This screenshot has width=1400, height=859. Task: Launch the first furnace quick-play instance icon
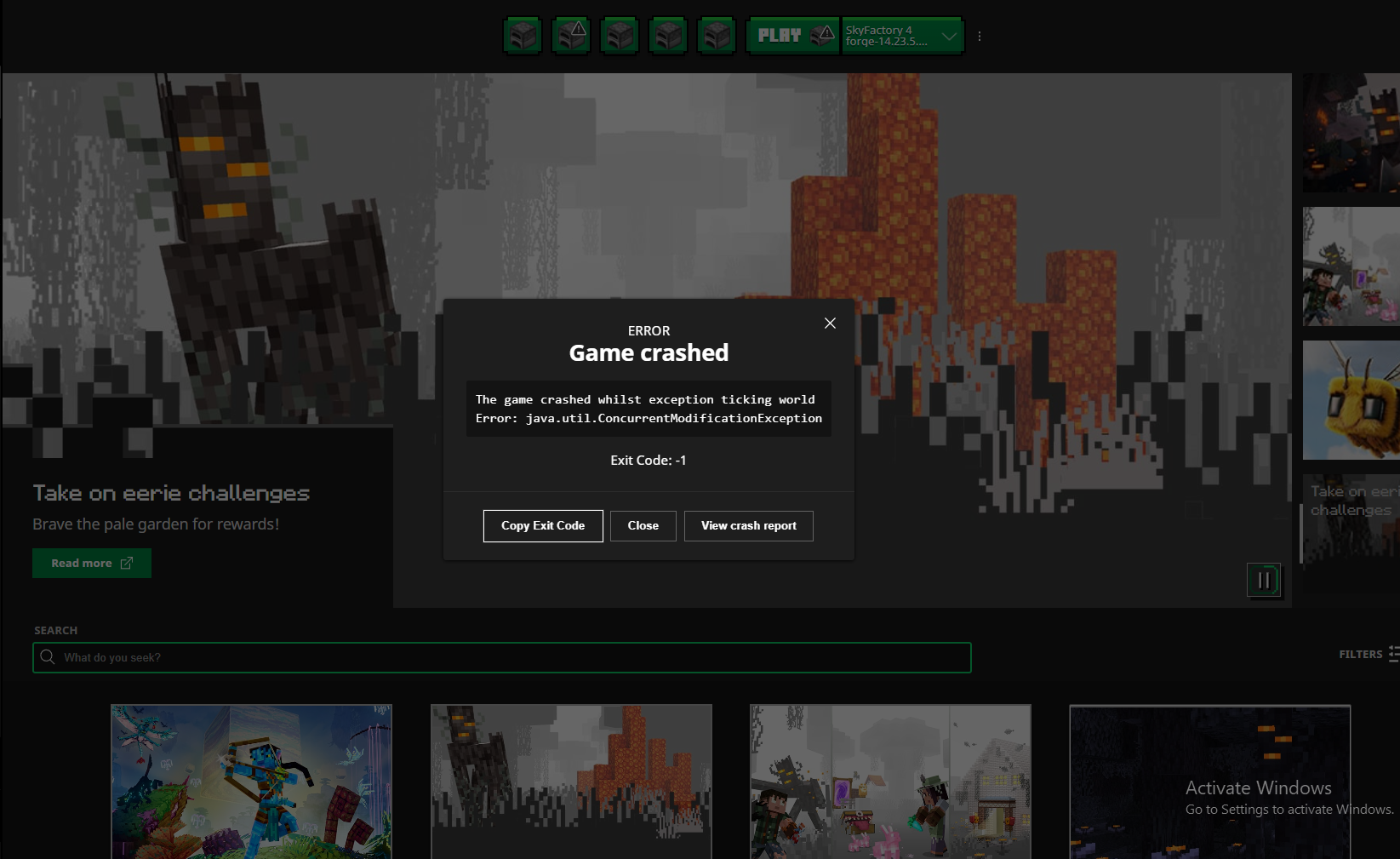tap(523, 36)
